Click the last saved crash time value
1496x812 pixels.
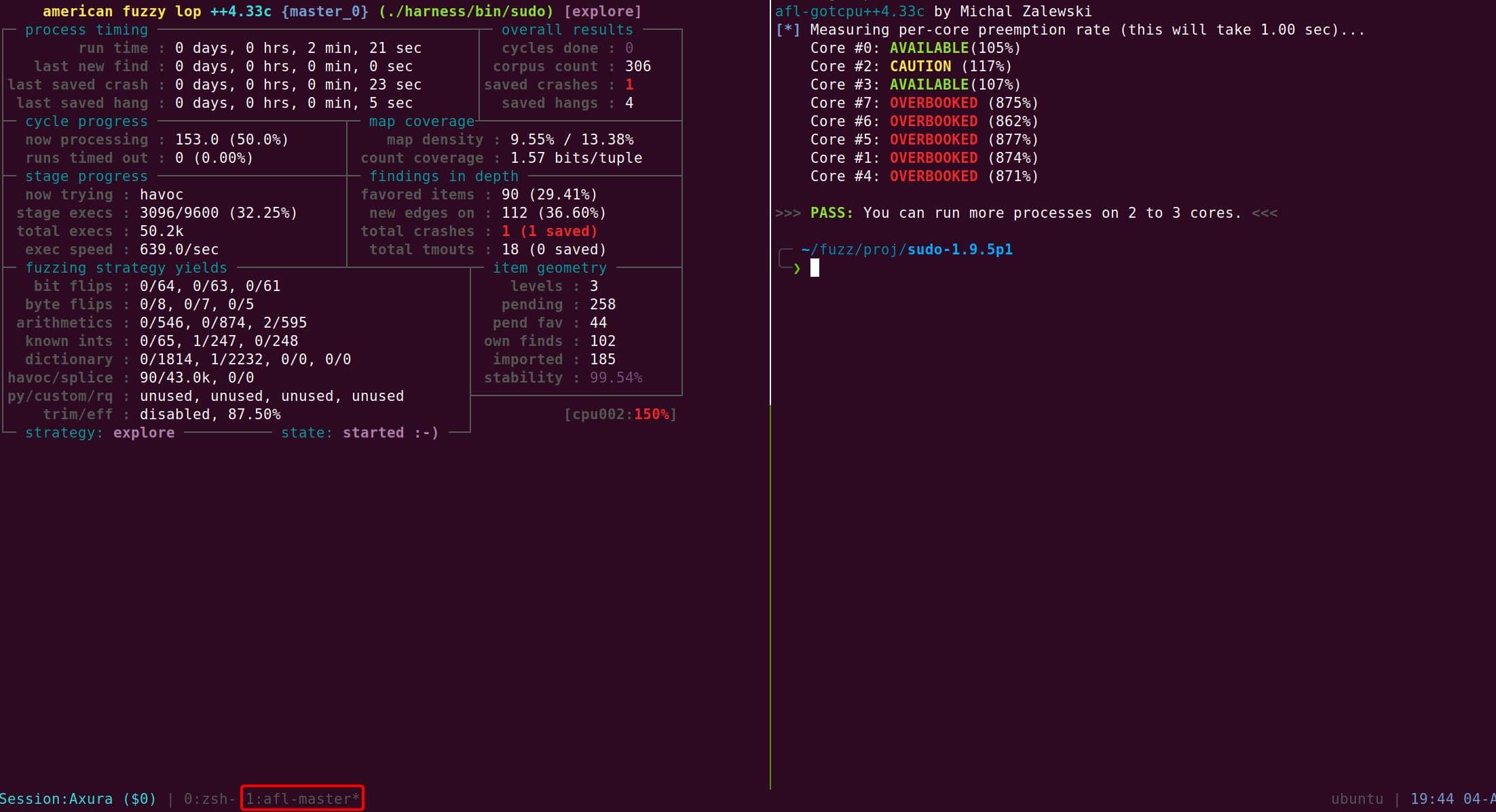[x=298, y=84]
